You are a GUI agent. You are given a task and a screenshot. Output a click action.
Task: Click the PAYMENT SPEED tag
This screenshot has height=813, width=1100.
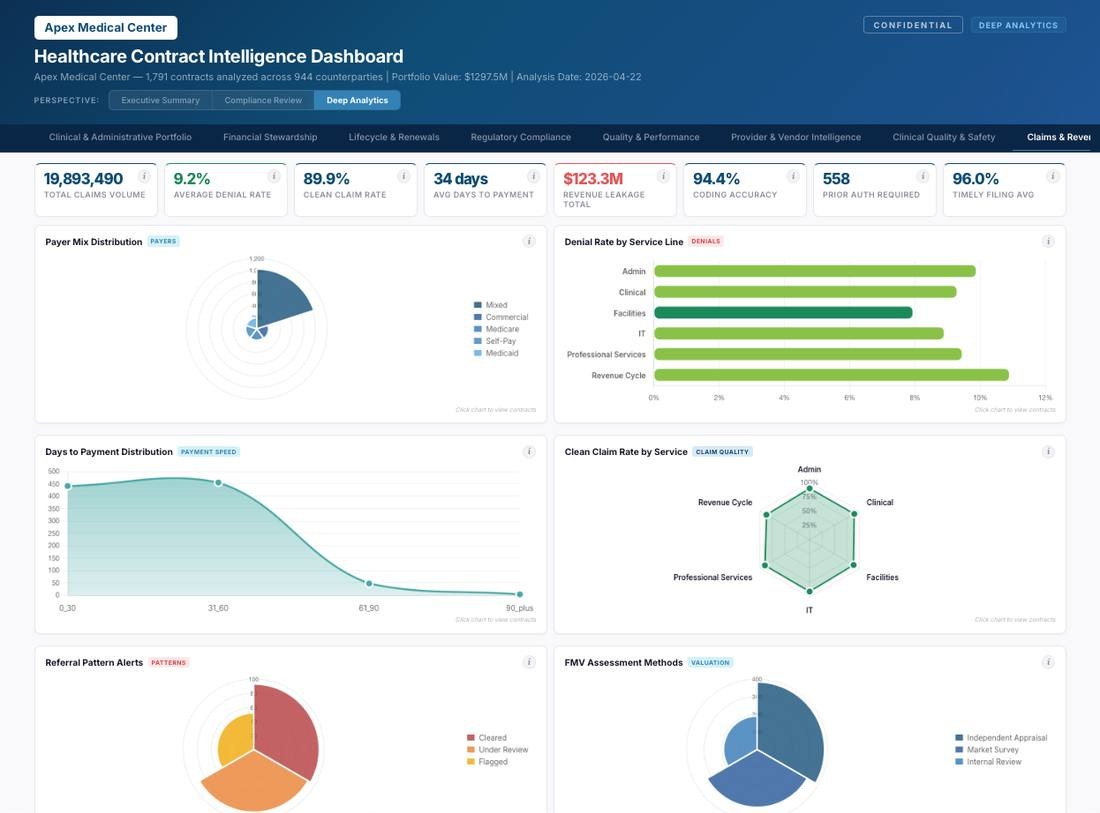(x=208, y=452)
